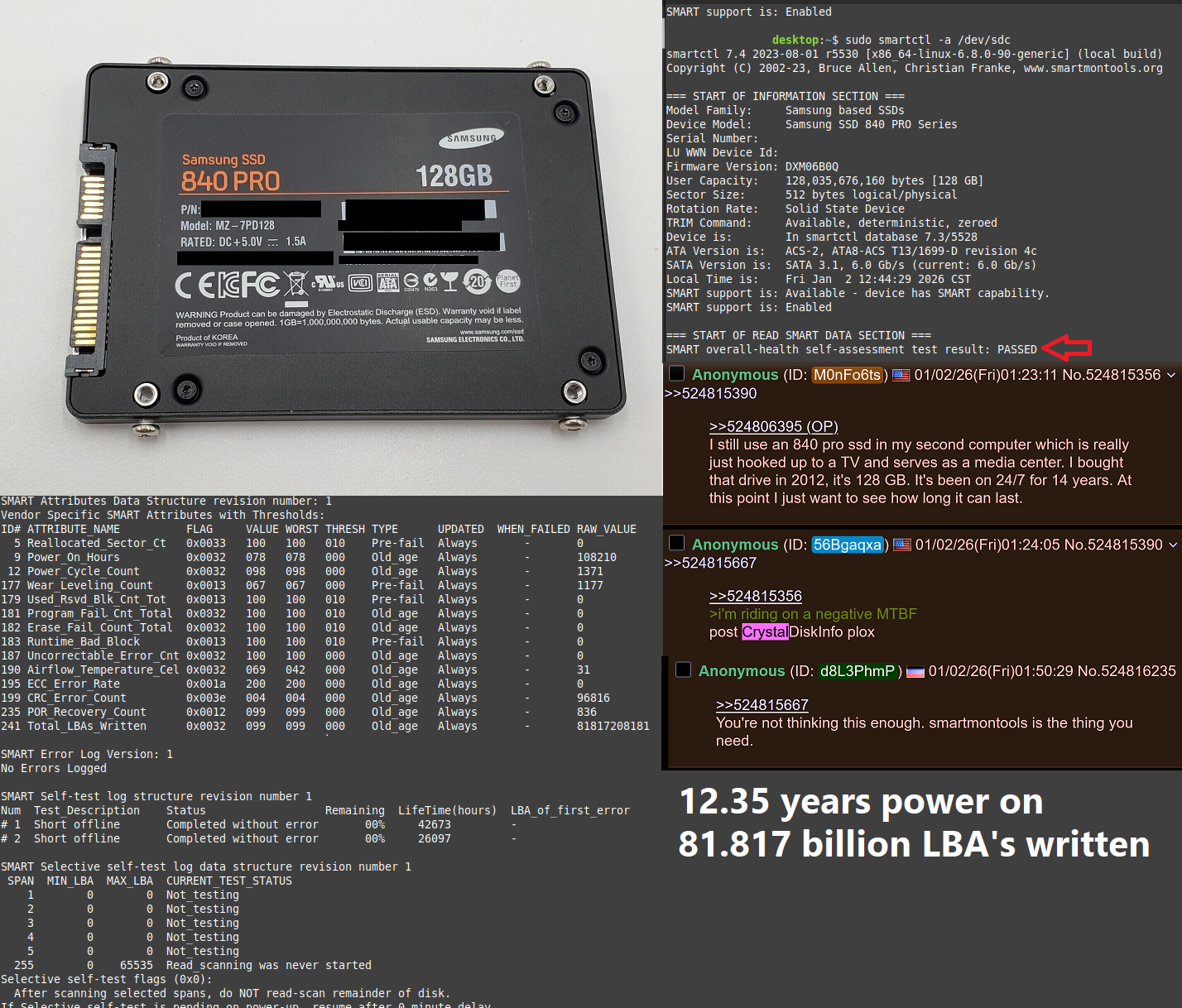
Task: Click the self-test lifetime hours 26097
Action: click(x=435, y=838)
